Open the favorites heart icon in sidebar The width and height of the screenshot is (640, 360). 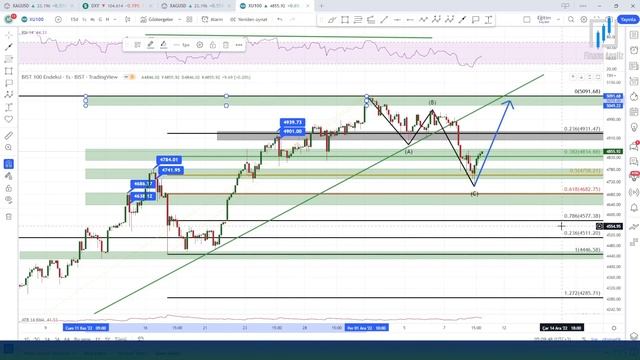tap(9, 119)
